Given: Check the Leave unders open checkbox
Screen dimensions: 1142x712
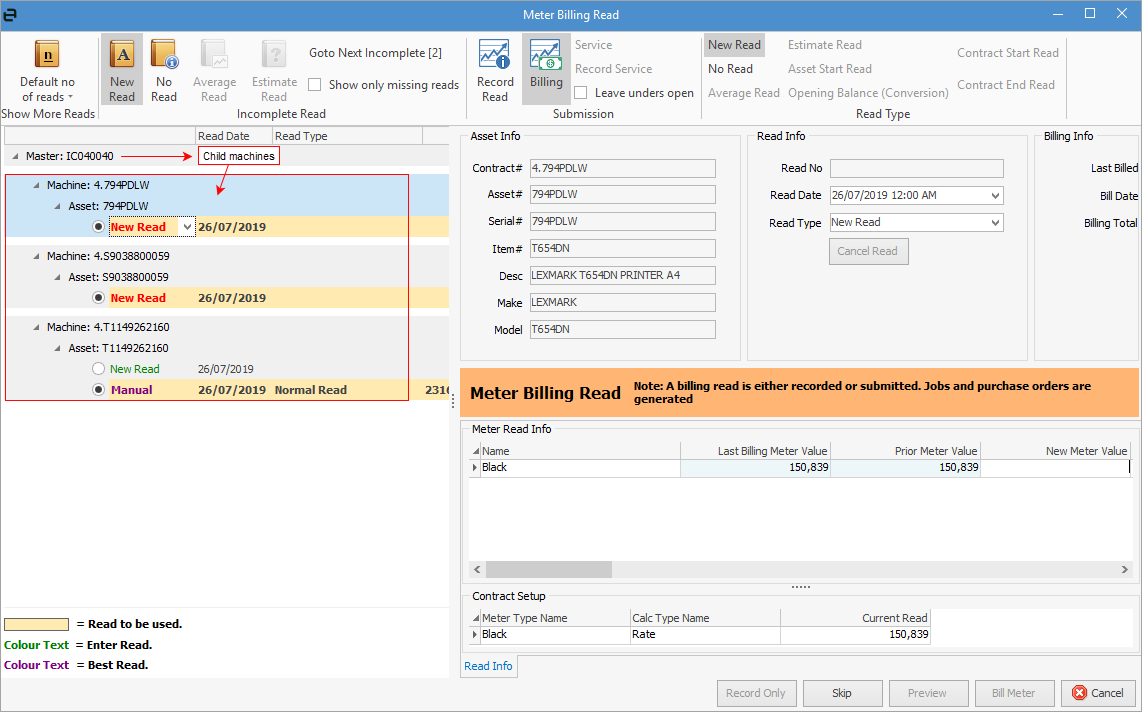Looking at the screenshot, I should click(x=580, y=91).
